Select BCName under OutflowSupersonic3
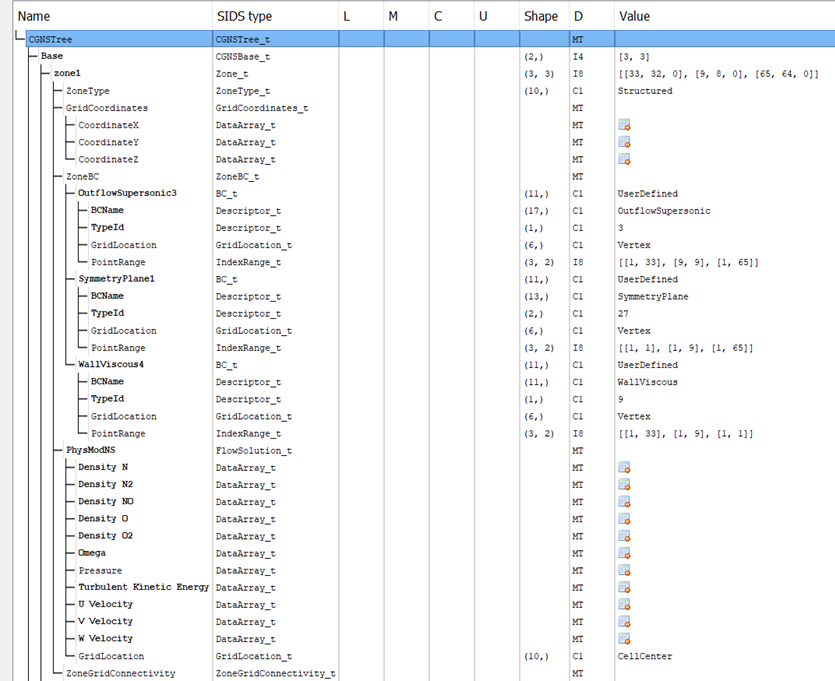Image resolution: width=835 pixels, height=681 pixels. [107, 210]
